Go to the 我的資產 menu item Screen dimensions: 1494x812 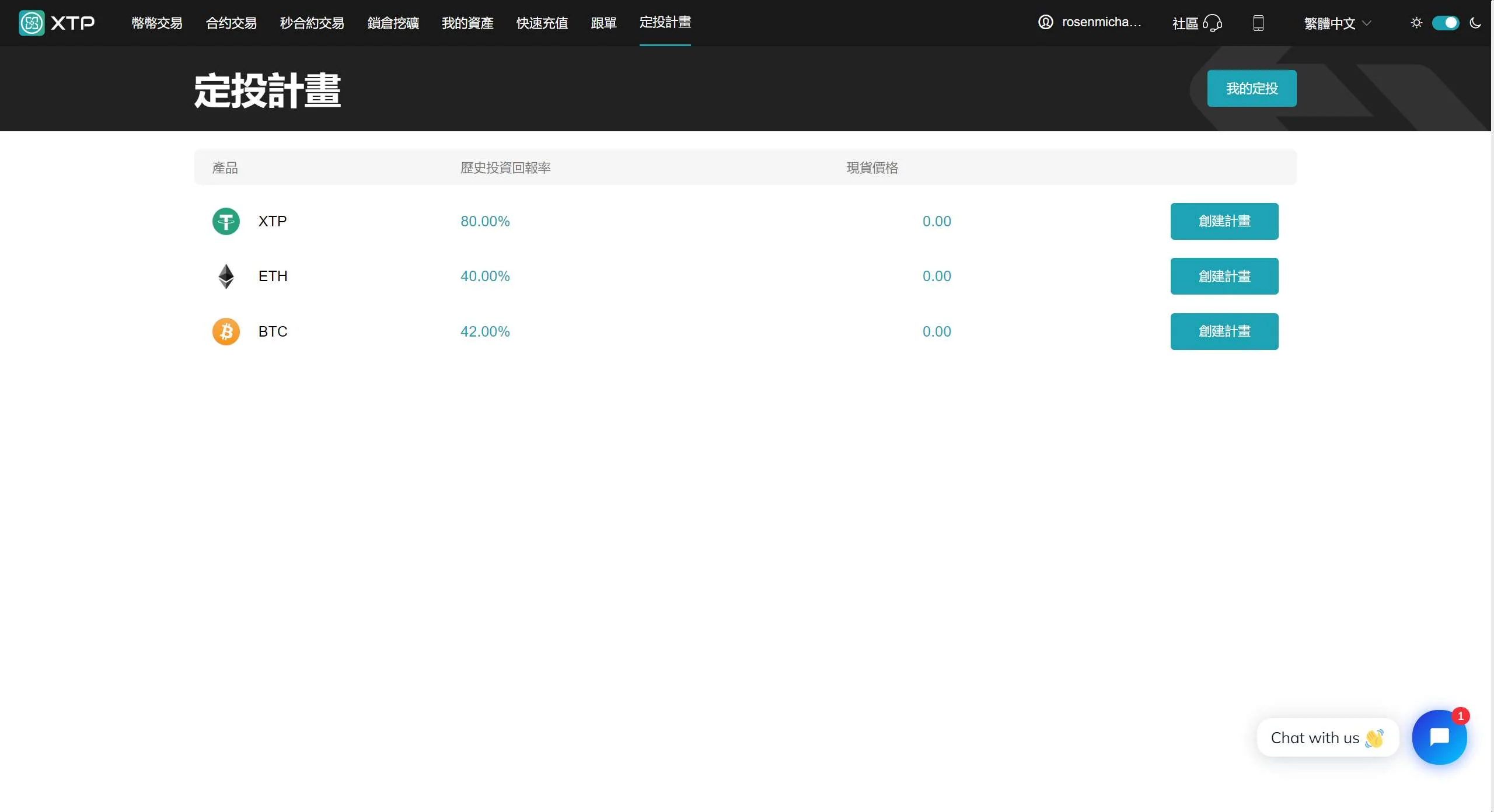467,23
